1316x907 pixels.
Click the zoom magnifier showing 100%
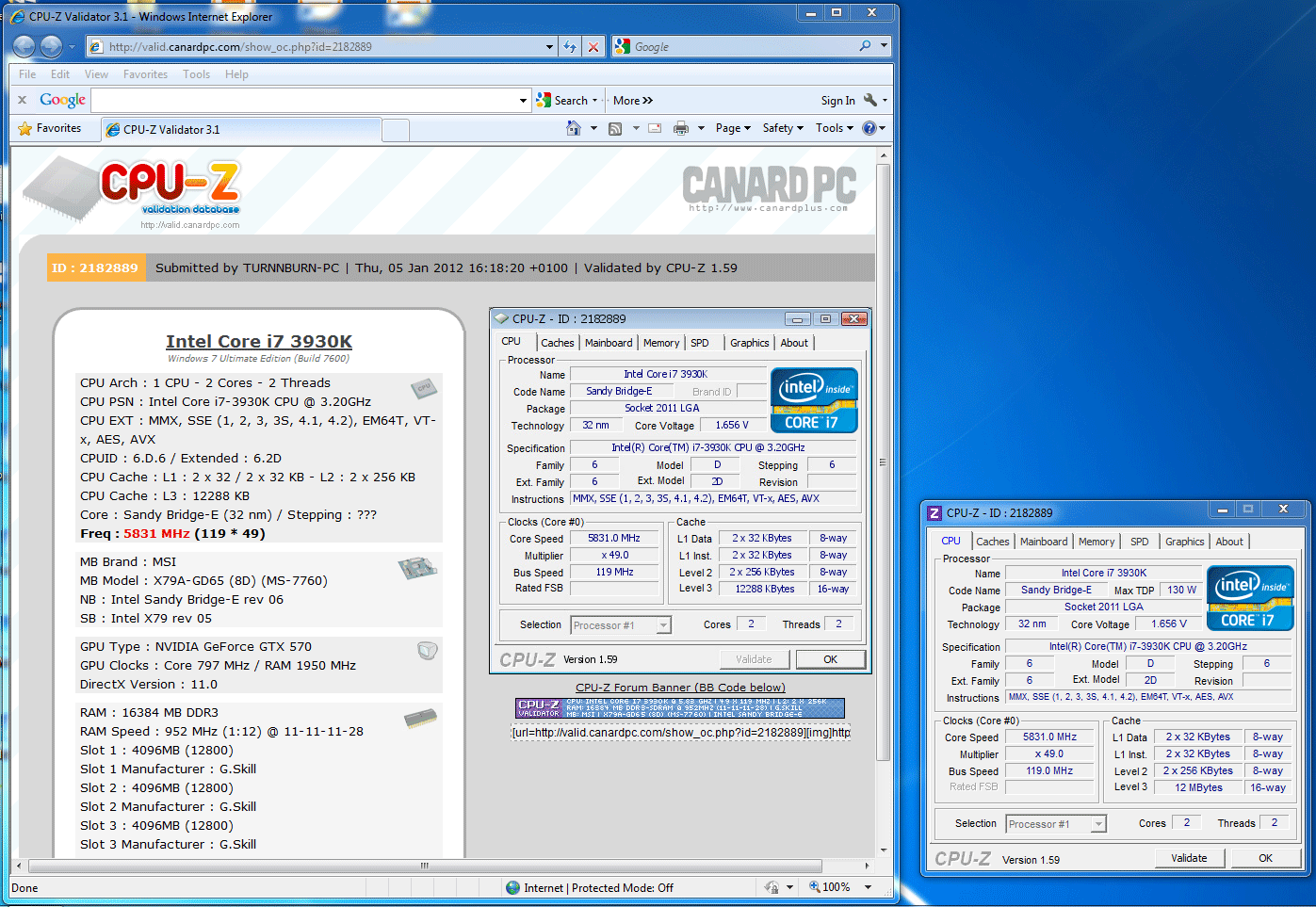pyautogui.click(x=815, y=887)
